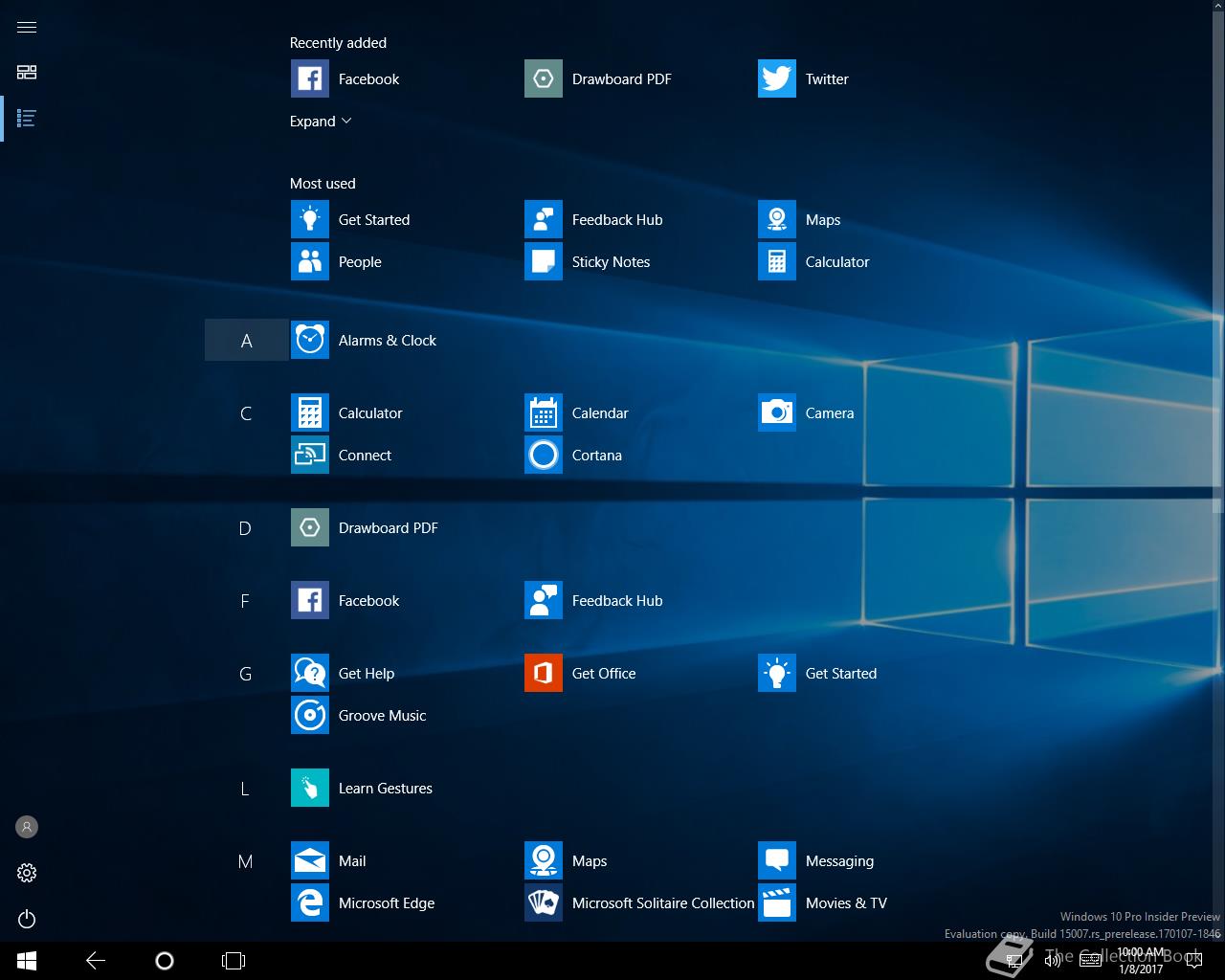Launch People app icon
Viewport: 1225px width, 980px height.
310,261
